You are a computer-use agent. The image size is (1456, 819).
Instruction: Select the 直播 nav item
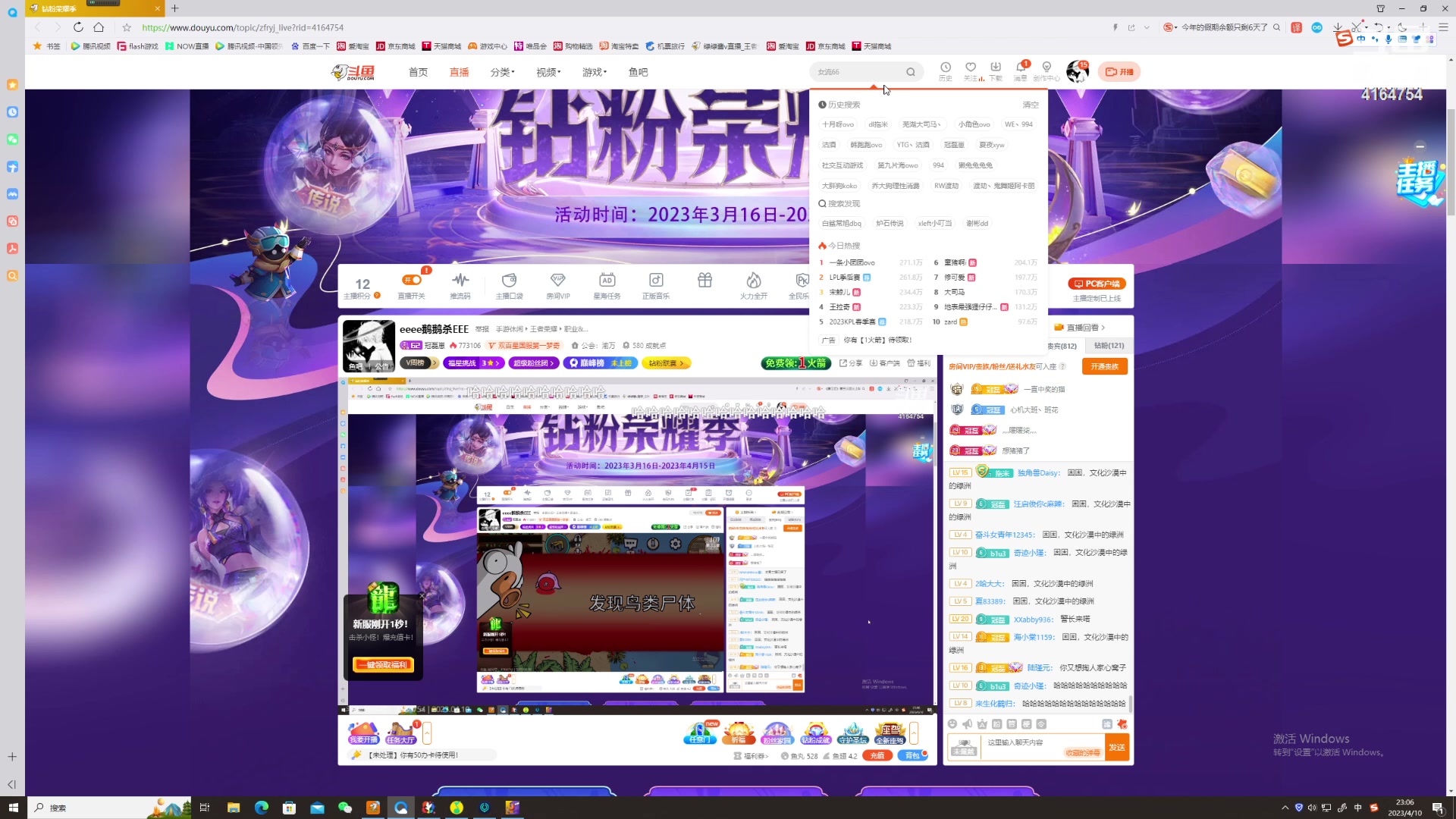[459, 72]
